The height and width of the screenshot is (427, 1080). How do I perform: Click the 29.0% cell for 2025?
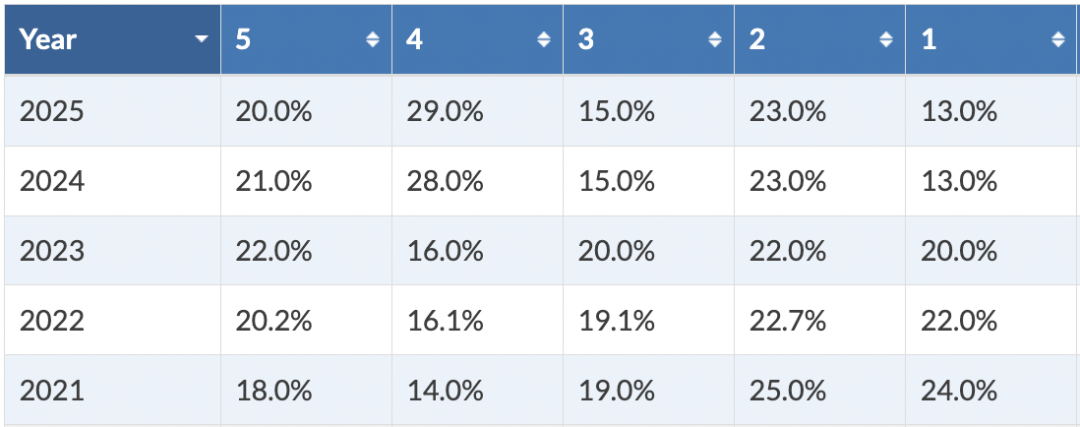click(x=445, y=111)
